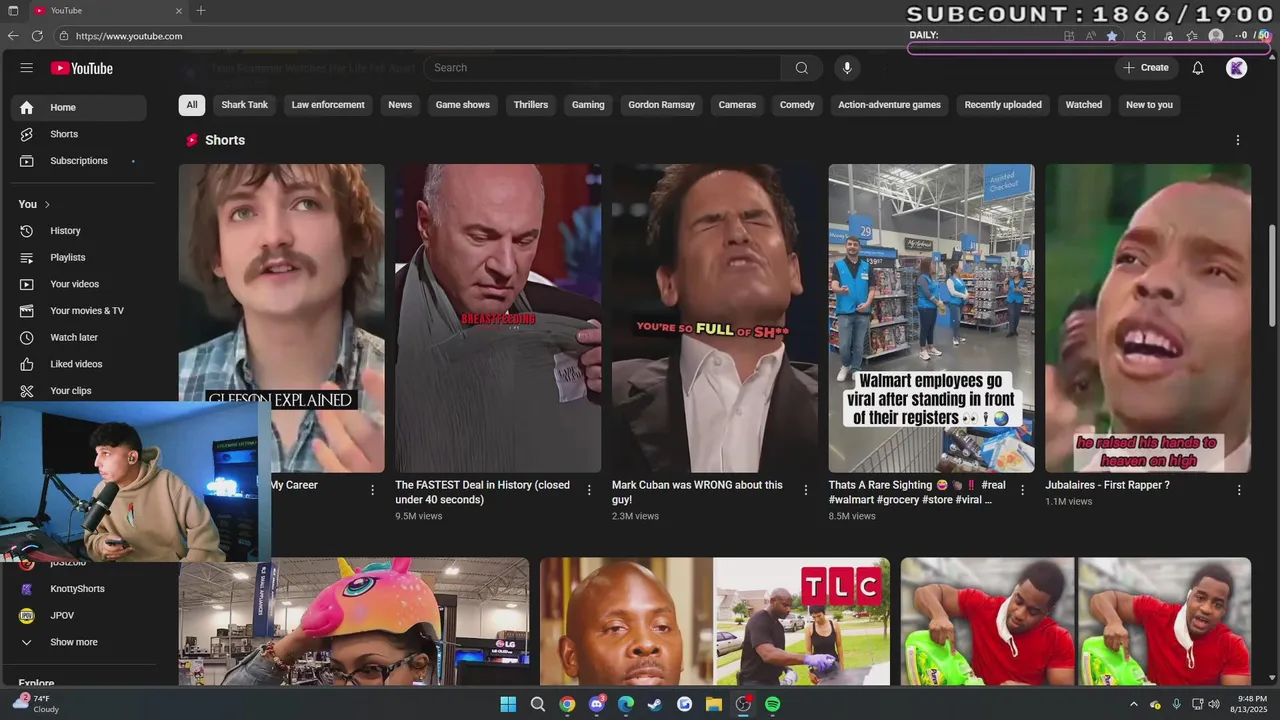The image size is (1280, 720).
Task: Open the YouTube hamburger guide menu
Action: coord(27,68)
